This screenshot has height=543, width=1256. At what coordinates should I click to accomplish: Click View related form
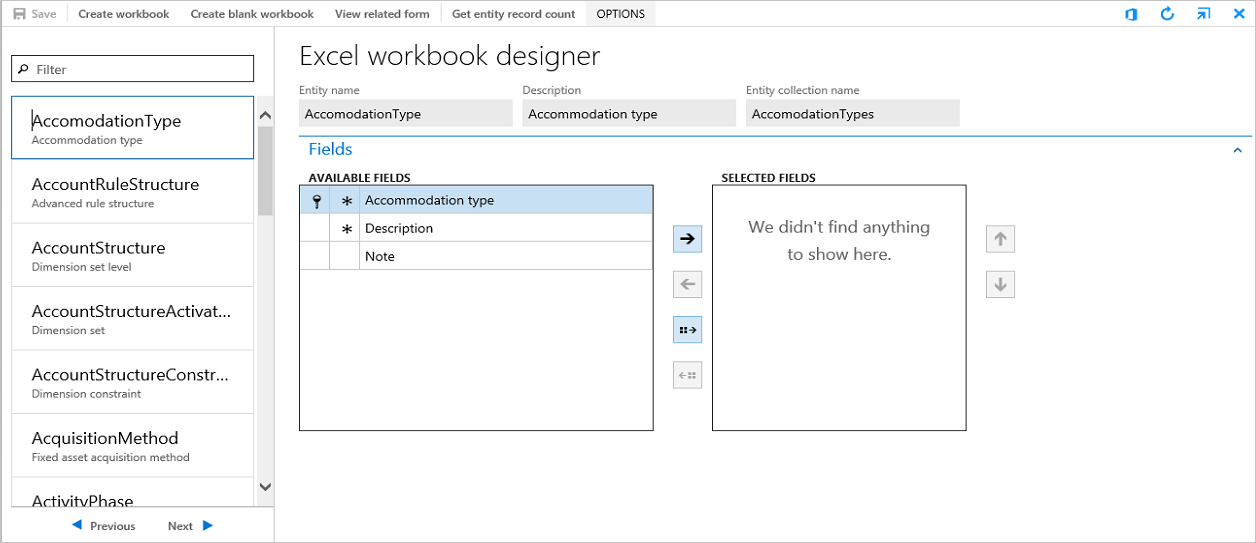[382, 14]
